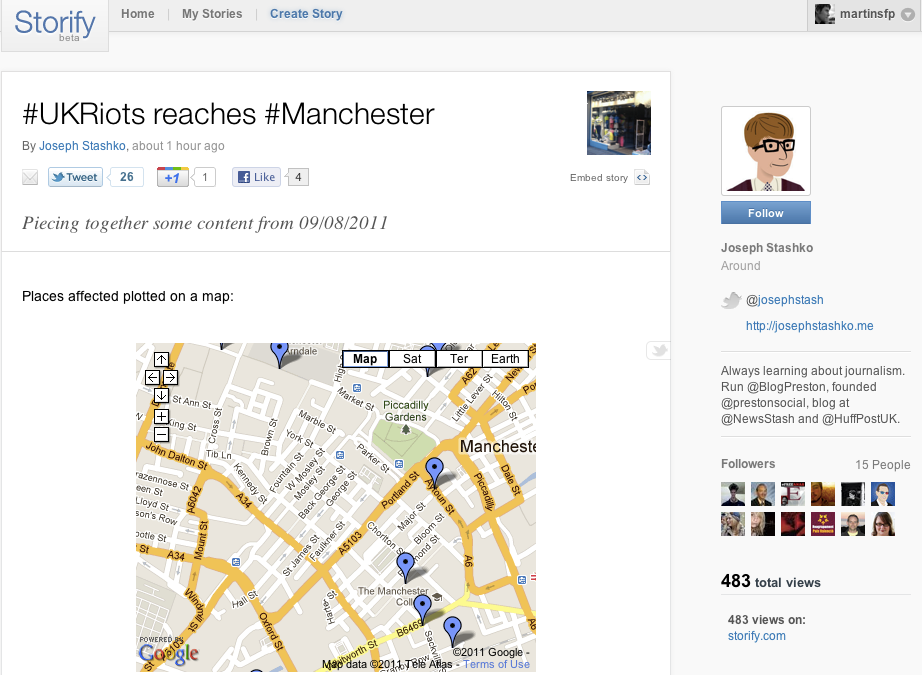Zoom in the map with plus
The width and height of the screenshot is (922, 675).
coord(161,416)
